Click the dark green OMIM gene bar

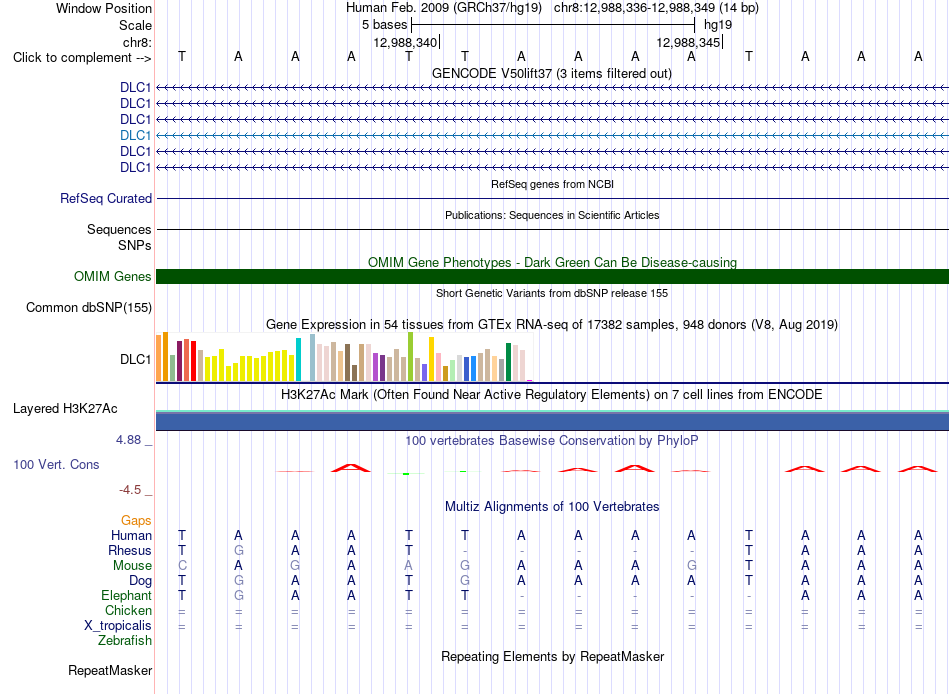coord(552,276)
